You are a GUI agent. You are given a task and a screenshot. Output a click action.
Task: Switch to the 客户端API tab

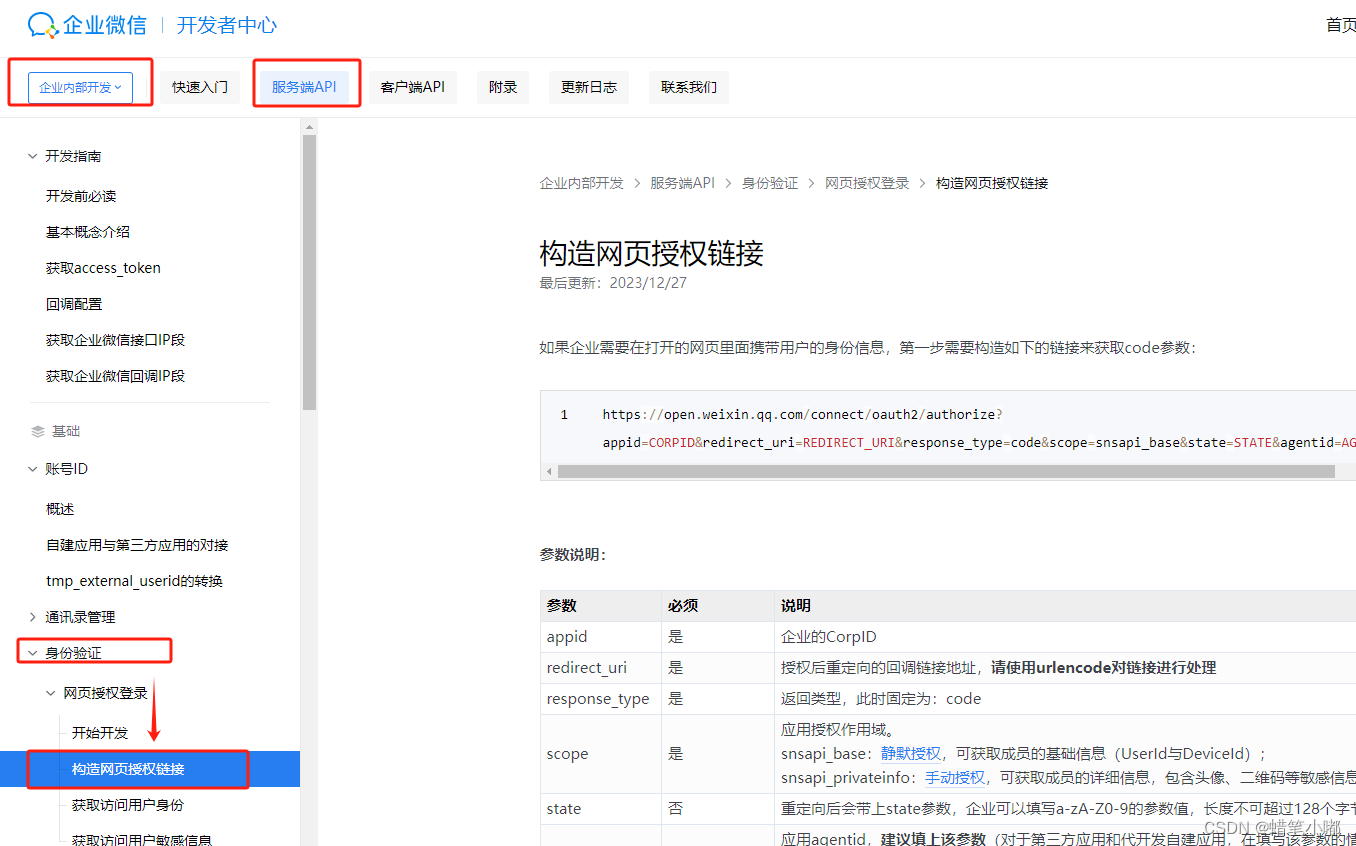[412, 88]
